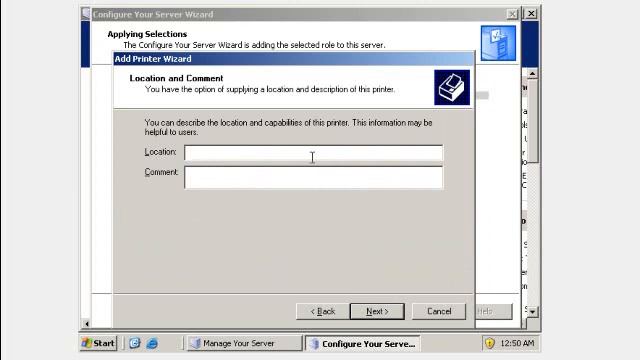Switch to Manage Your Server taskbar item
Screen dimensions: 640x360
click(x=244, y=344)
